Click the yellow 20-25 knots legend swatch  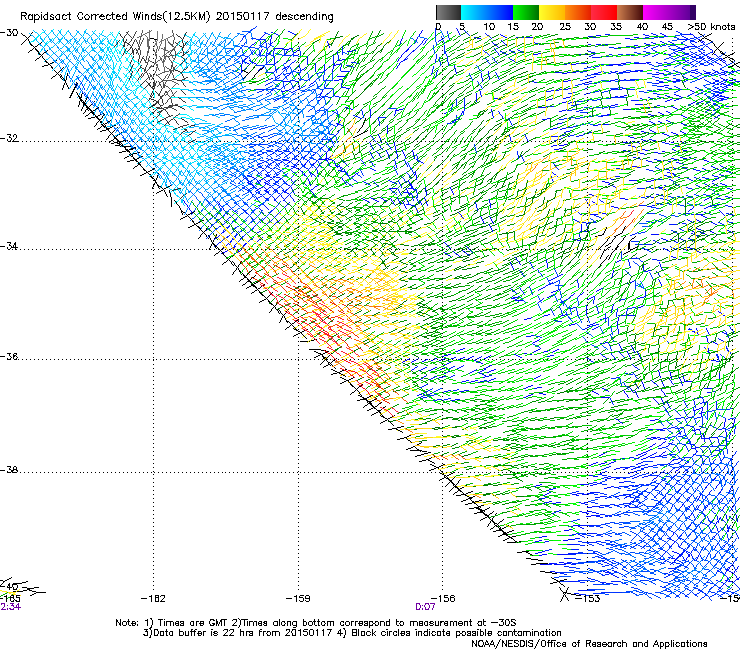click(552, 12)
